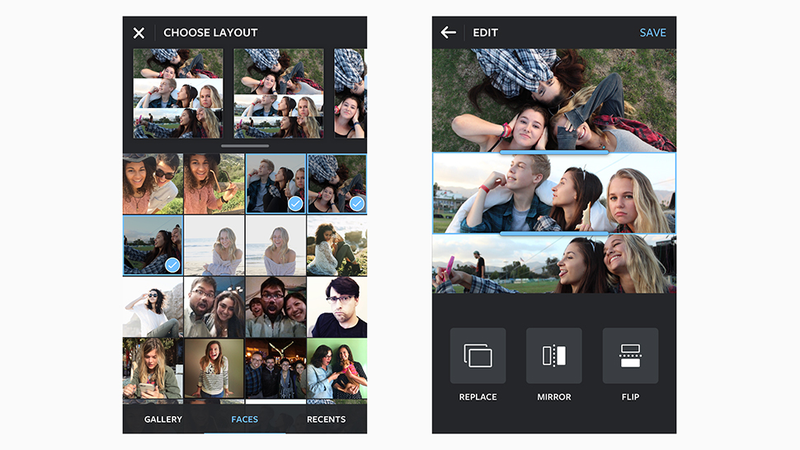Viewport: 800px width, 450px height.
Task: Select the top collage panel of girls on grass
Action: pos(554,100)
